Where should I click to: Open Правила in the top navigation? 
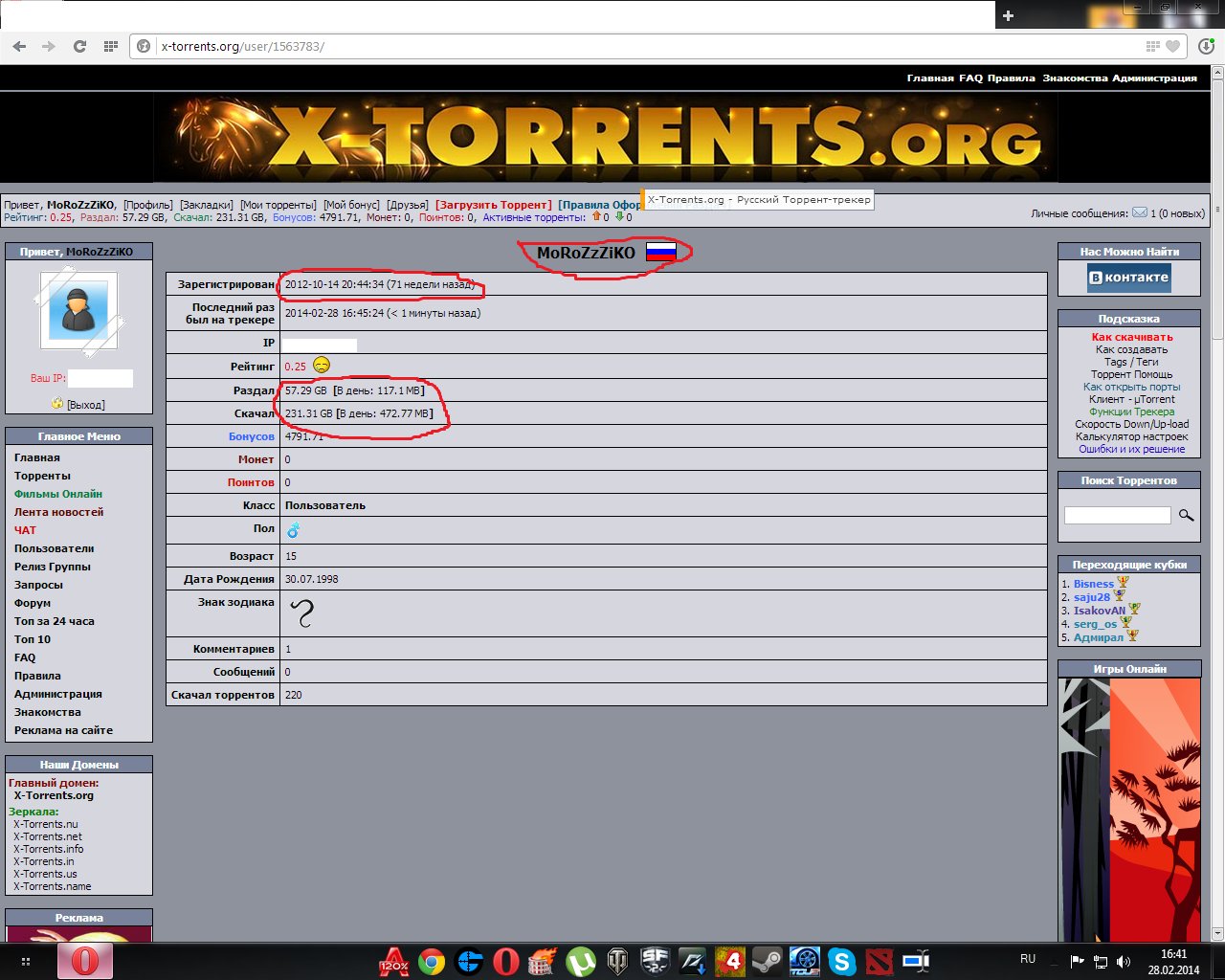(x=1011, y=78)
